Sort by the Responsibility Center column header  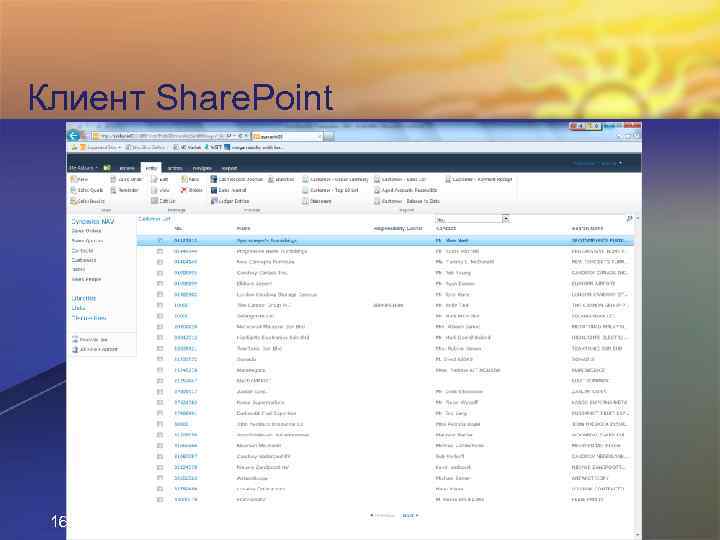point(398,229)
